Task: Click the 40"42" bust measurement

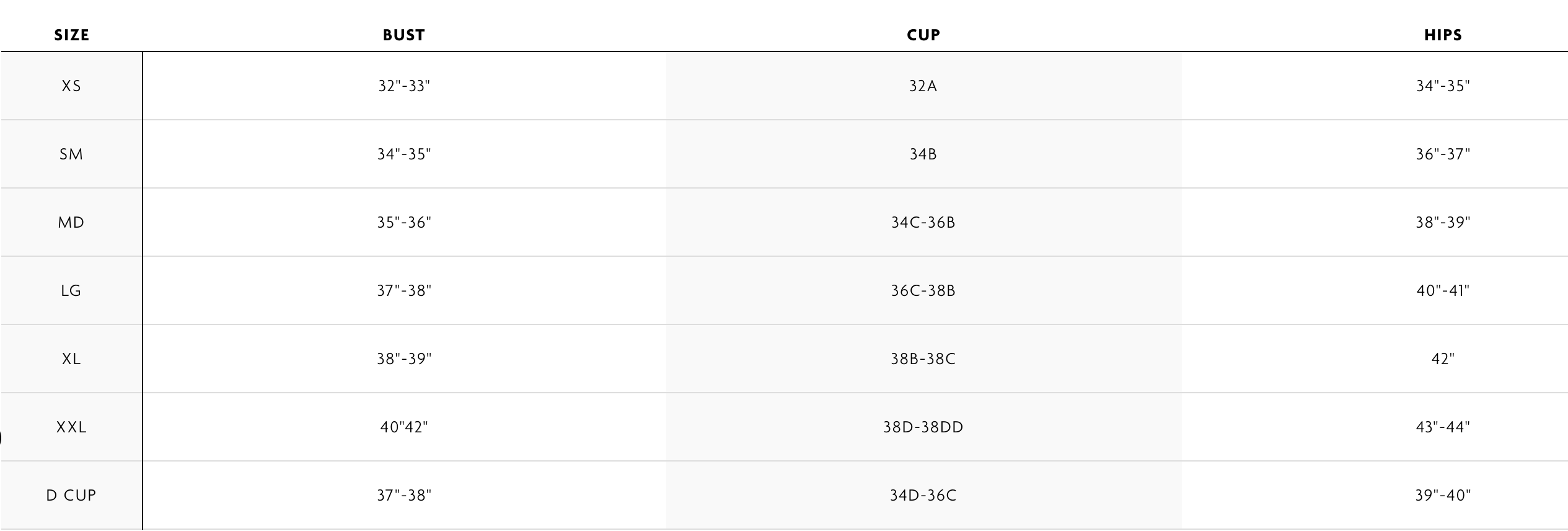Action: [x=404, y=427]
